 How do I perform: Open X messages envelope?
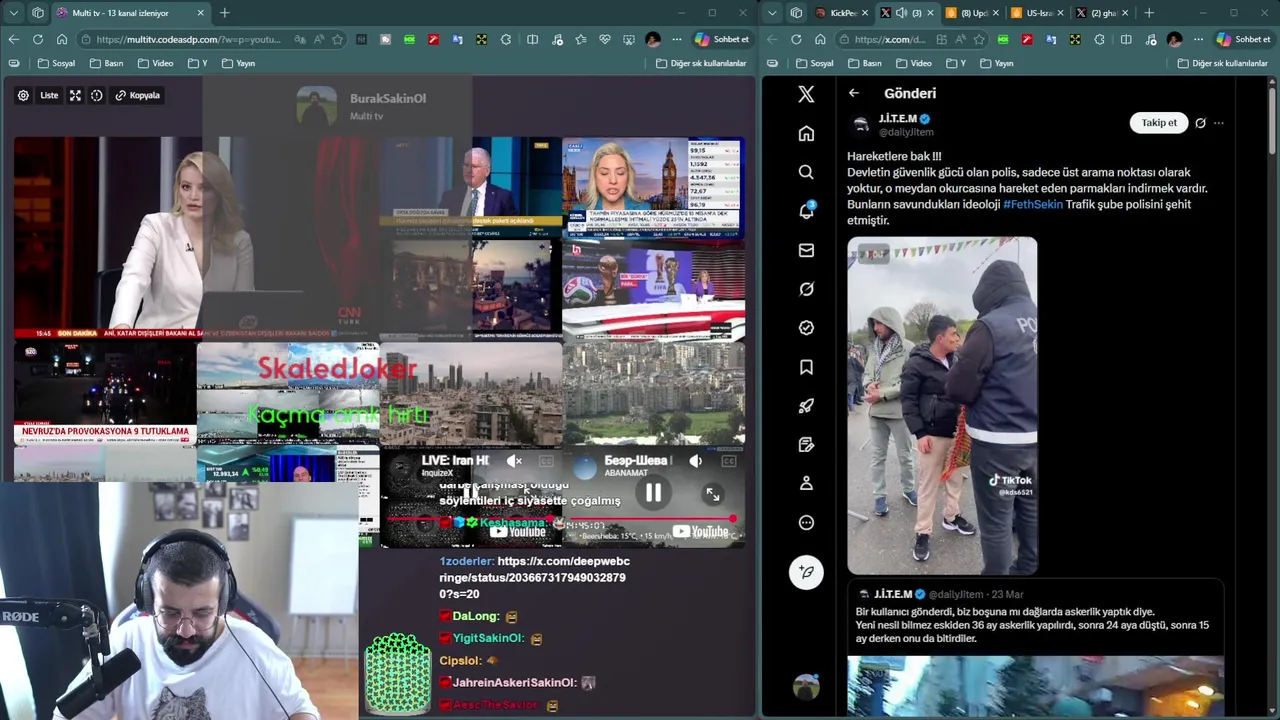click(x=806, y=250)
